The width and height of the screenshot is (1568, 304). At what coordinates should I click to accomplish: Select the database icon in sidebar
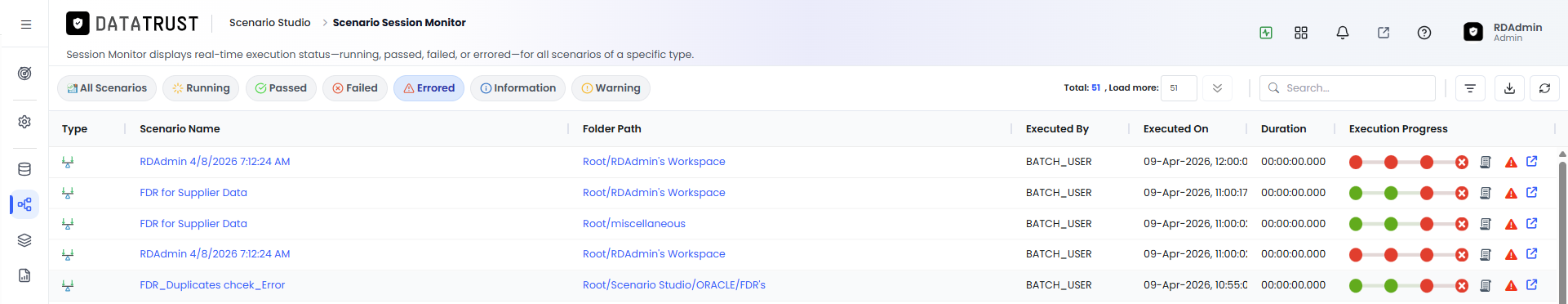(x=24, y=169)
